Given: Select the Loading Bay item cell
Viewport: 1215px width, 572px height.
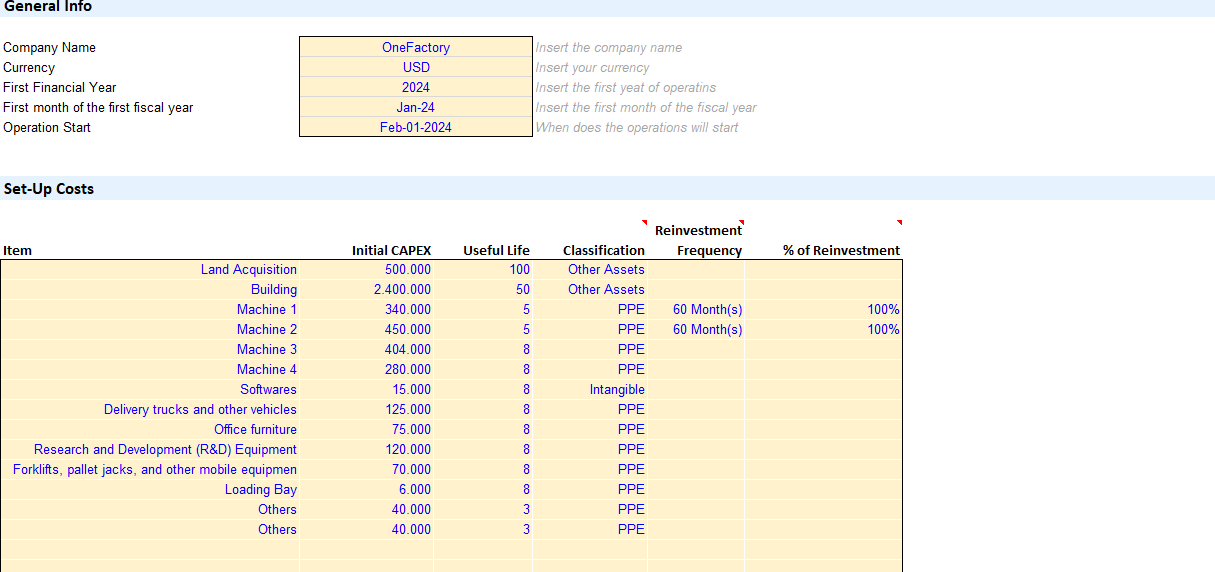Looking at the screenshot, I should 150,489.
